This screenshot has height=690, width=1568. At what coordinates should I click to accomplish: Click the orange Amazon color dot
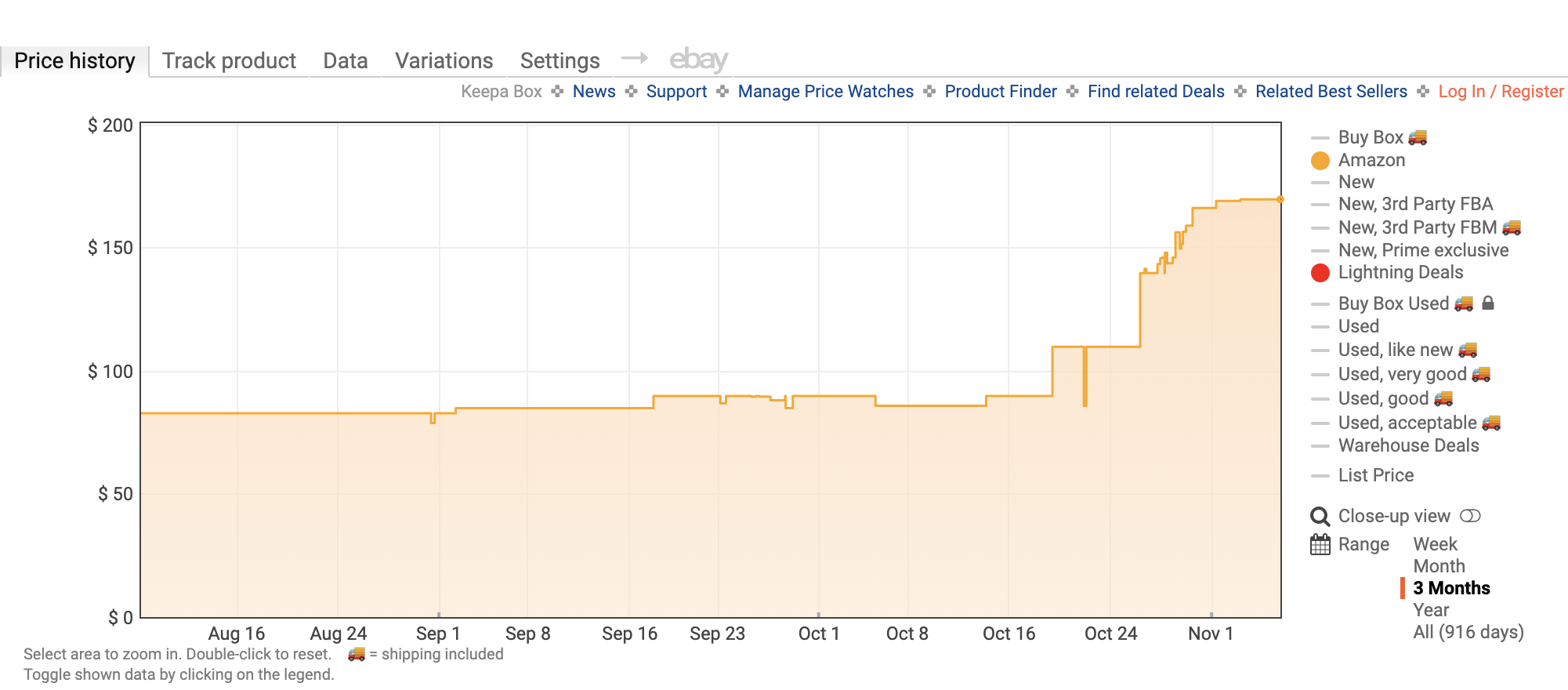[1320, 161]
